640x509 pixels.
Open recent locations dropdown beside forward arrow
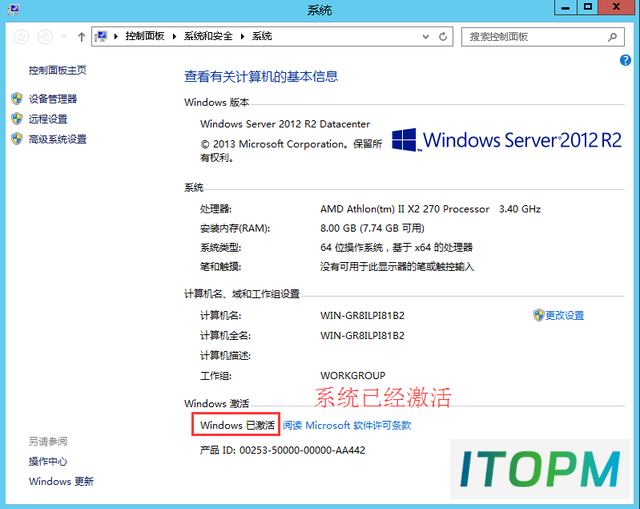pos(64,37)
